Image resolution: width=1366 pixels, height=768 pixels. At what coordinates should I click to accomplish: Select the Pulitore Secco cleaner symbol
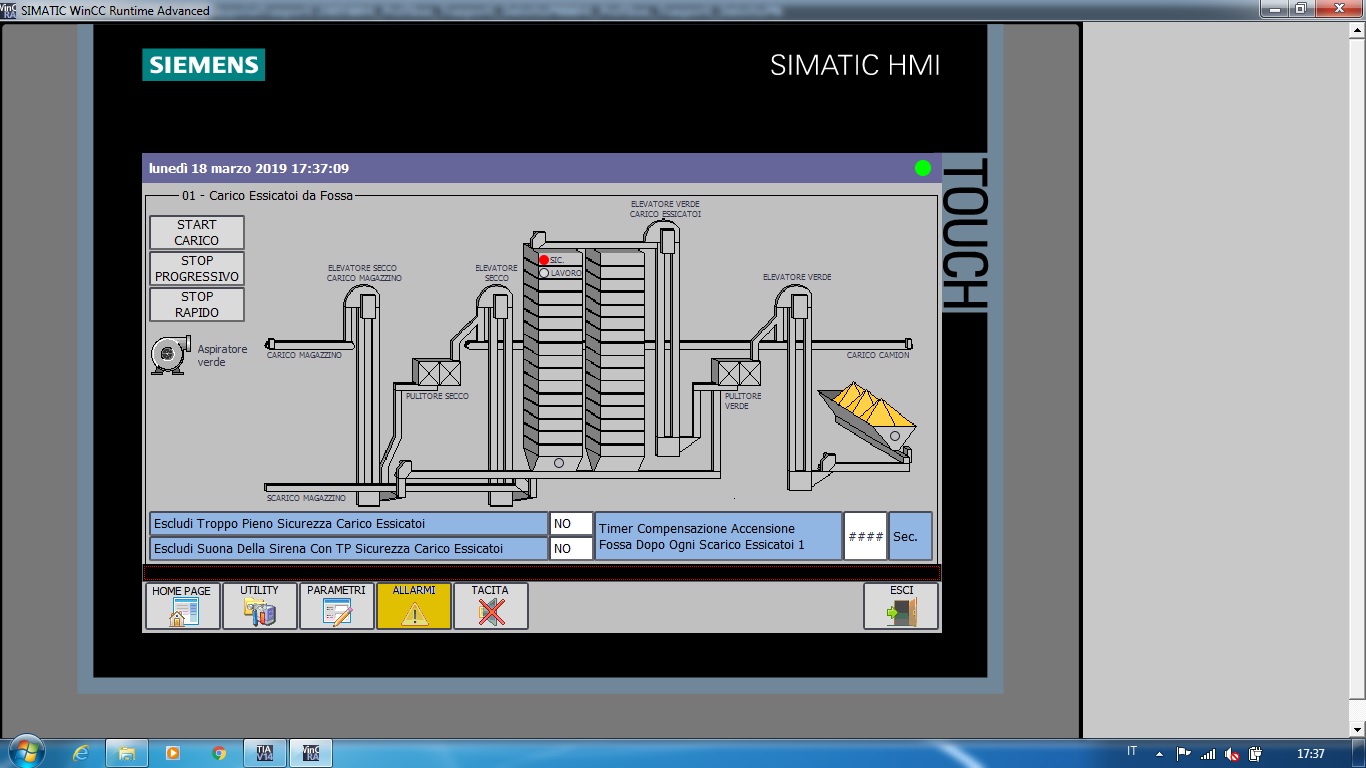[438, 373]
